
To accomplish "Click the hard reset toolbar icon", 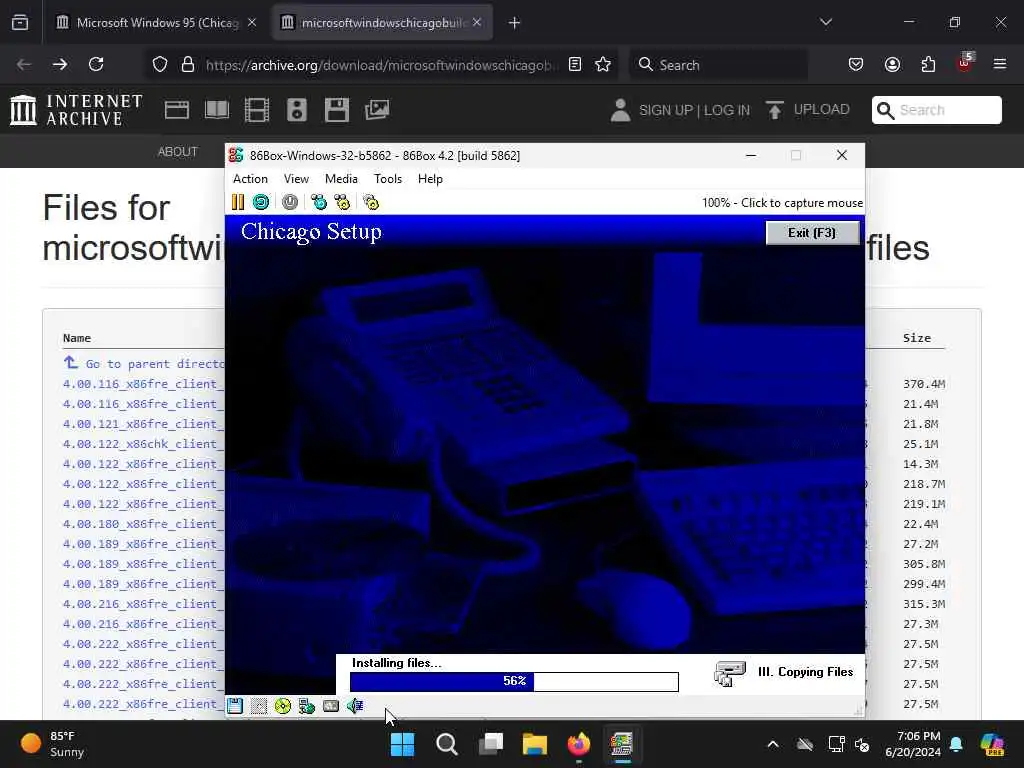I will pyautogui.click(x=261, y=202).
